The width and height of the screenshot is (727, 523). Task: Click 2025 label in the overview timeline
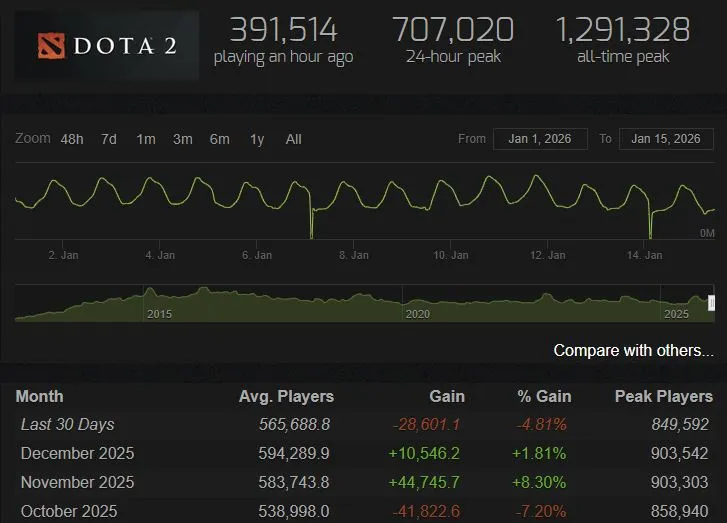point(676,314)
